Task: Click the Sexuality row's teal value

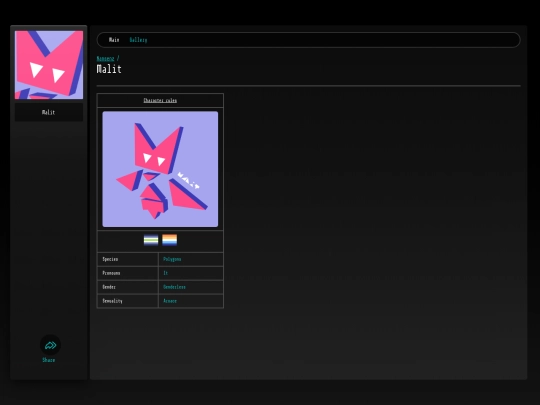Action: coord(170,301)
